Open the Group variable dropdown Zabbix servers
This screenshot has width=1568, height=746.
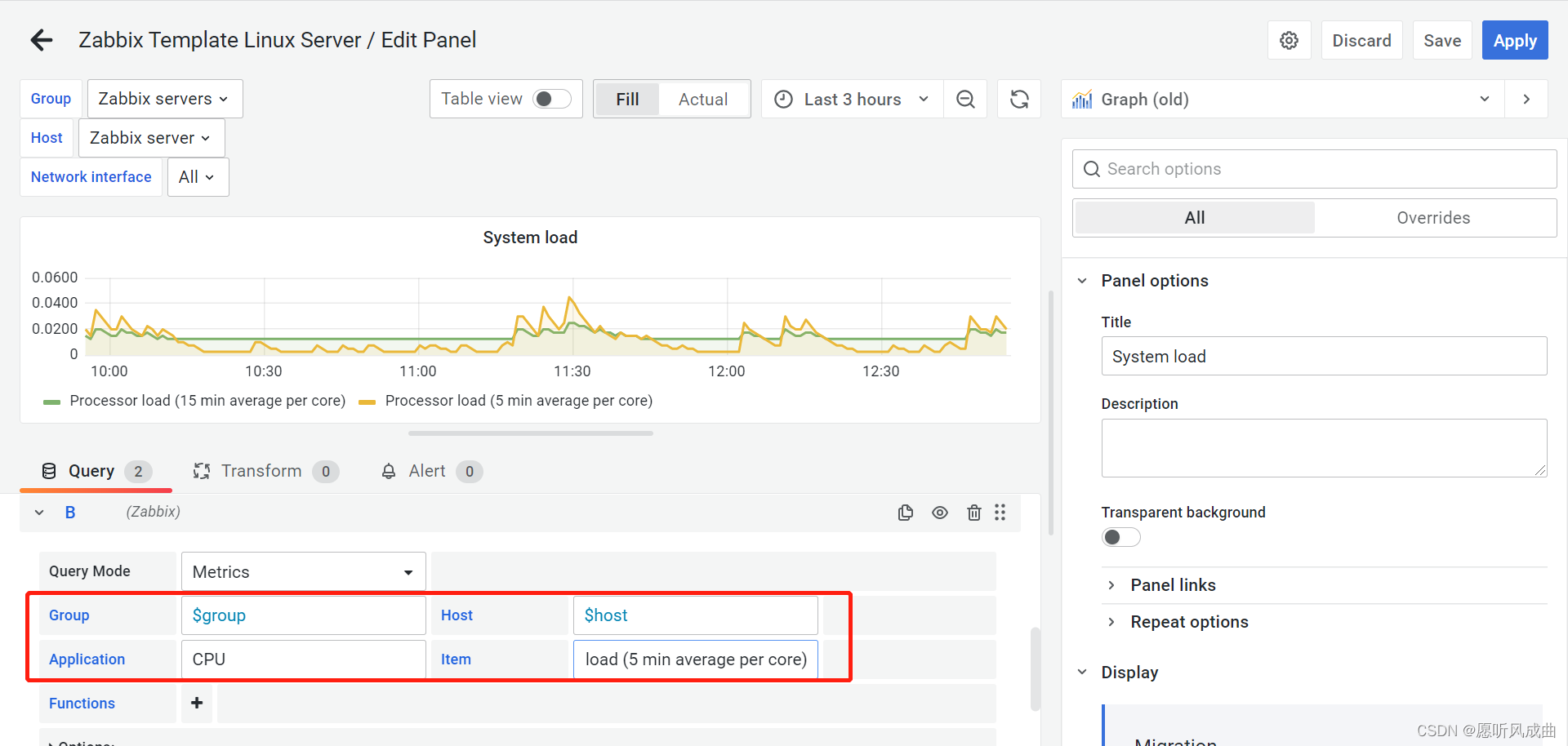tap(165, 99)
